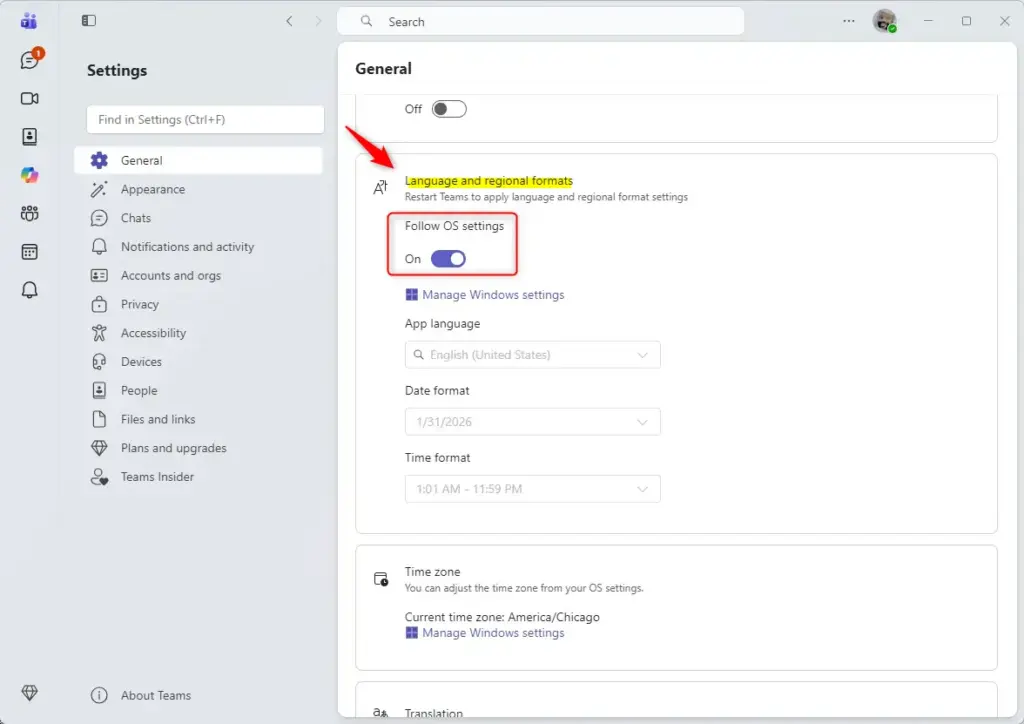
Task: Click the Time zone heading
Action: click(x=432, y=572)
